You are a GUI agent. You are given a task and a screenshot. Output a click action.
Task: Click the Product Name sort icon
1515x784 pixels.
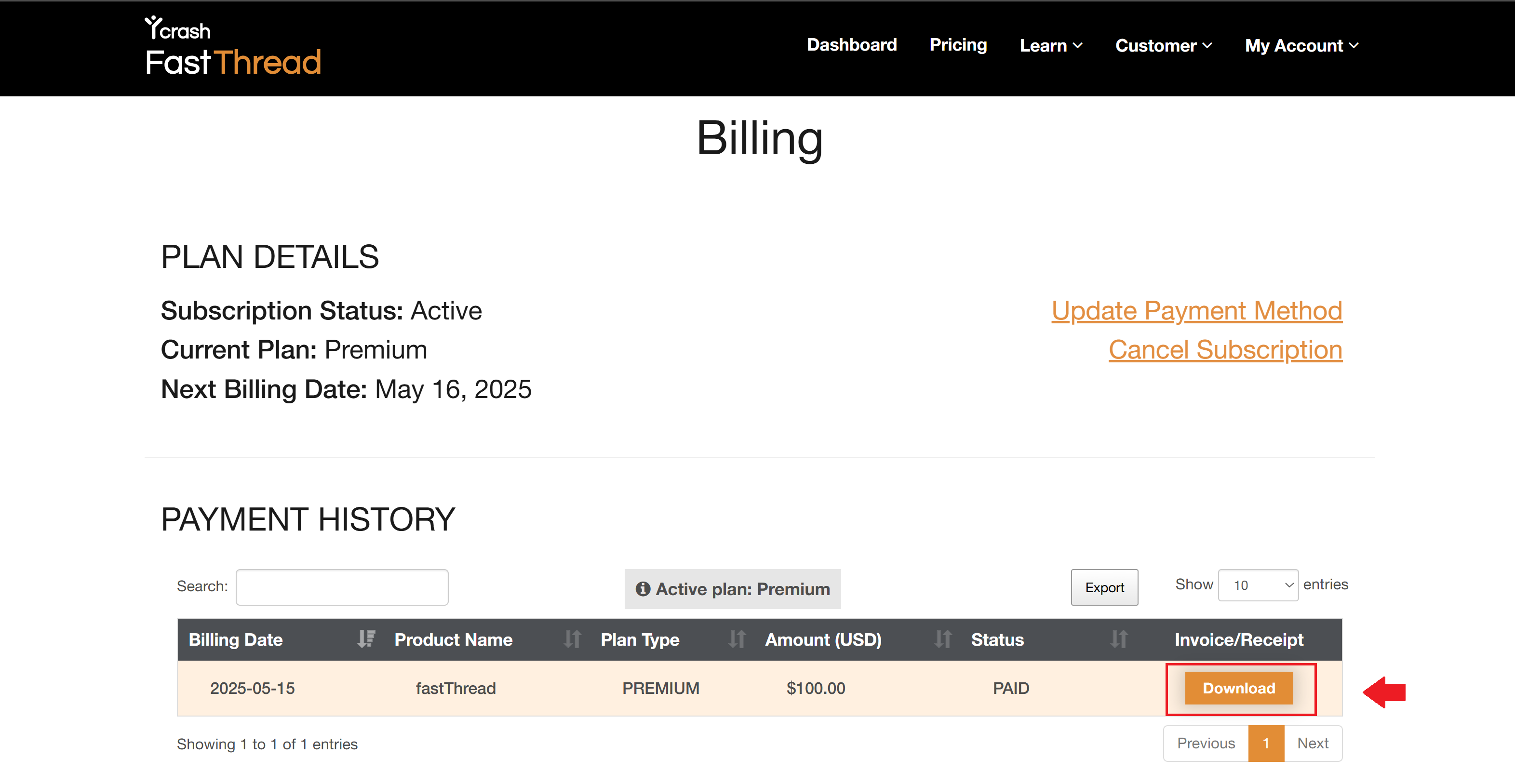click(x=572, y=639)
